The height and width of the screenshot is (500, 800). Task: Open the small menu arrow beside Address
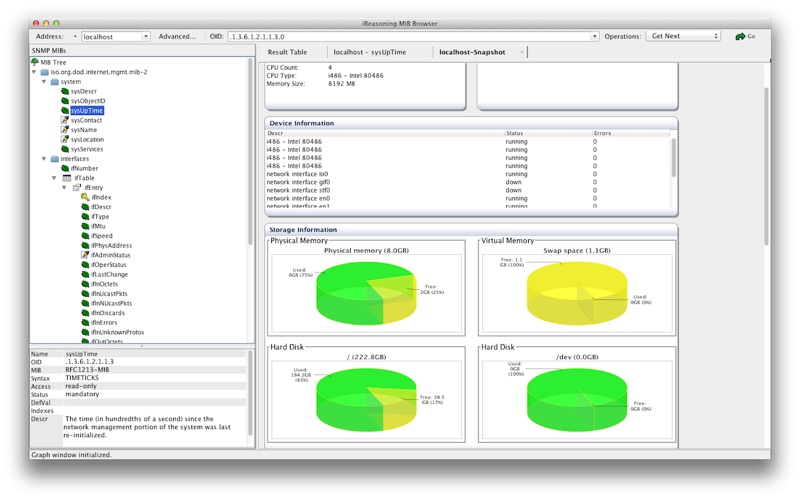click(x=75, y=37)
